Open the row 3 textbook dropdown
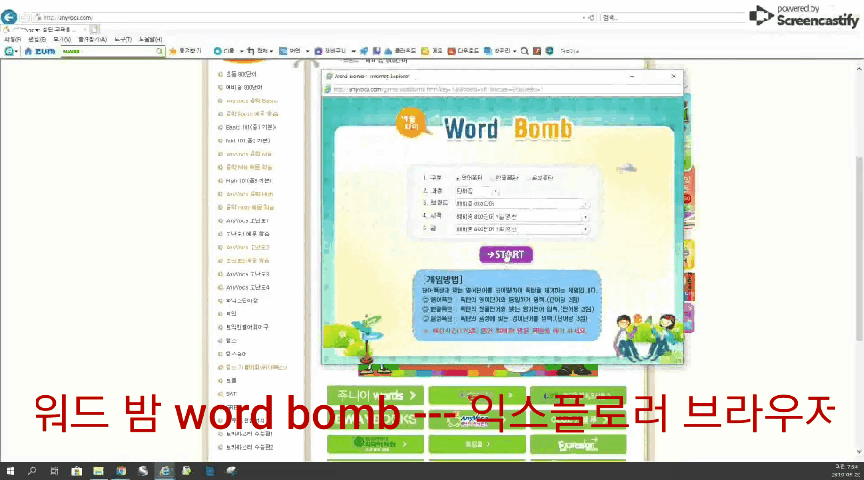This screenshot has width=864, height=480. point(522,204)
